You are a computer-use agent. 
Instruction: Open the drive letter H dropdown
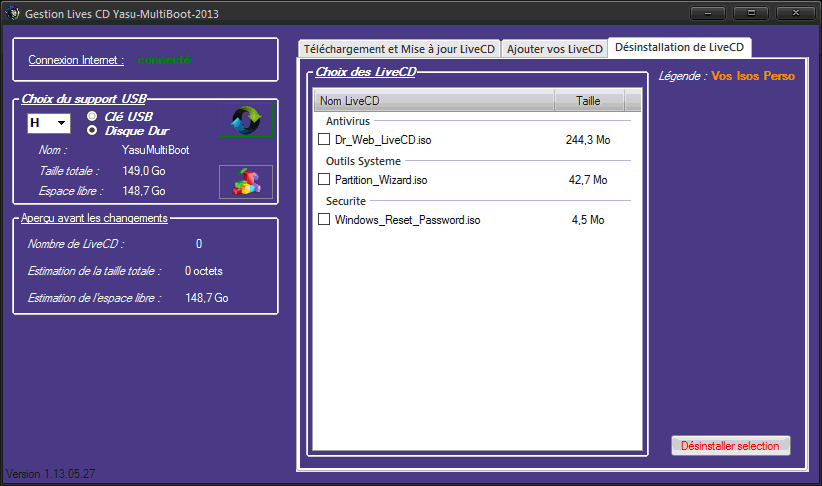click(x=49, y=123)
